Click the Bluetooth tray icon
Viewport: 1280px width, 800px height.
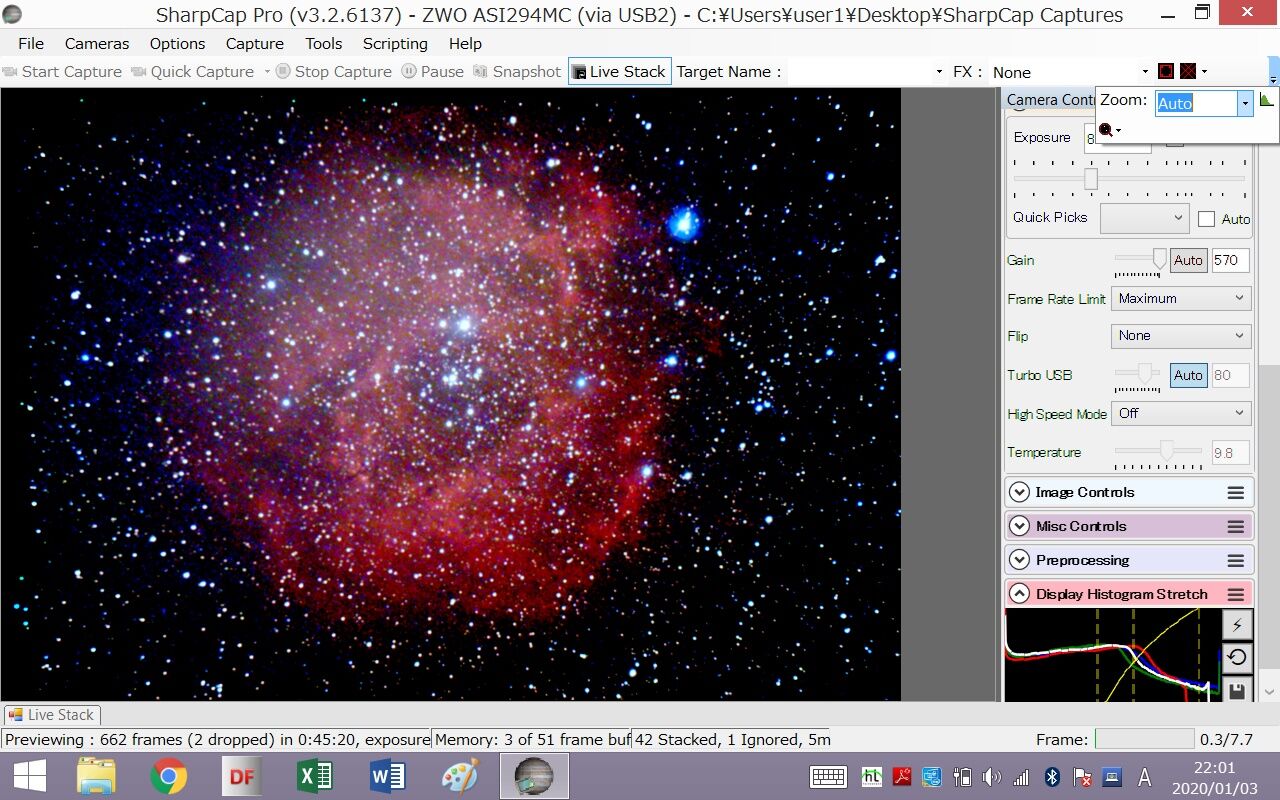point(1052,777)
